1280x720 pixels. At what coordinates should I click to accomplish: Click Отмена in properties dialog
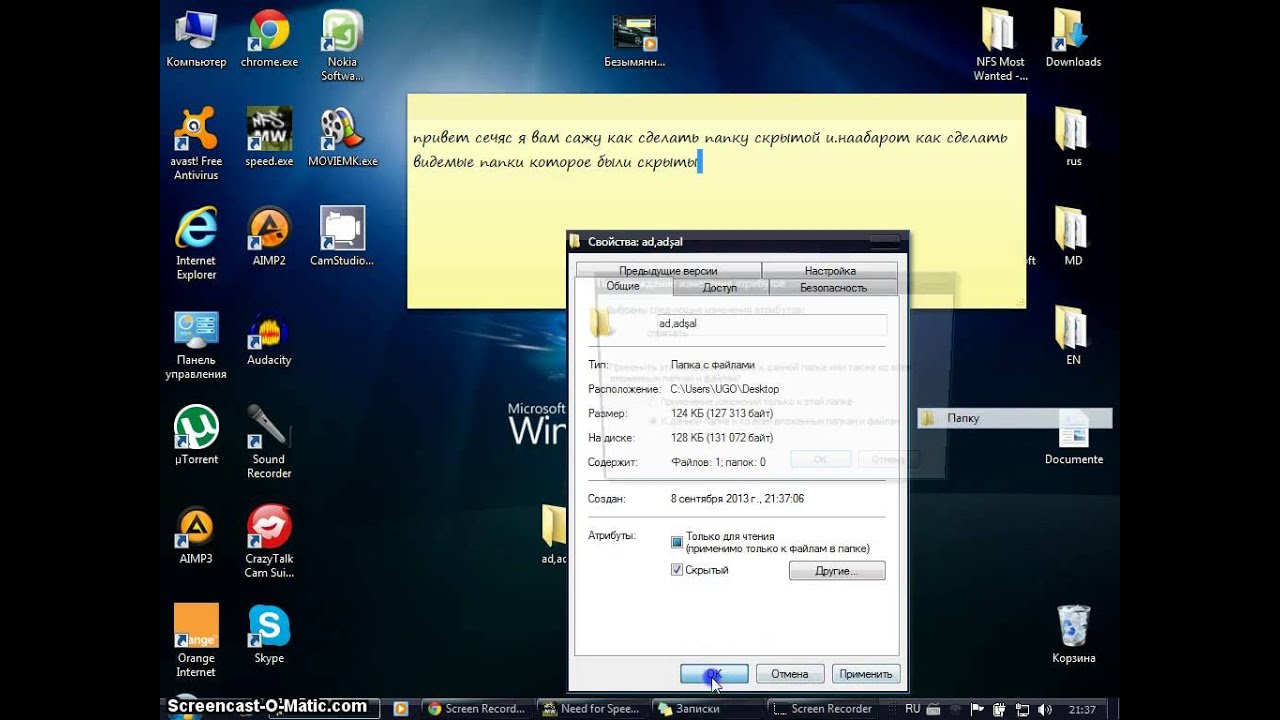coord(789,674)
